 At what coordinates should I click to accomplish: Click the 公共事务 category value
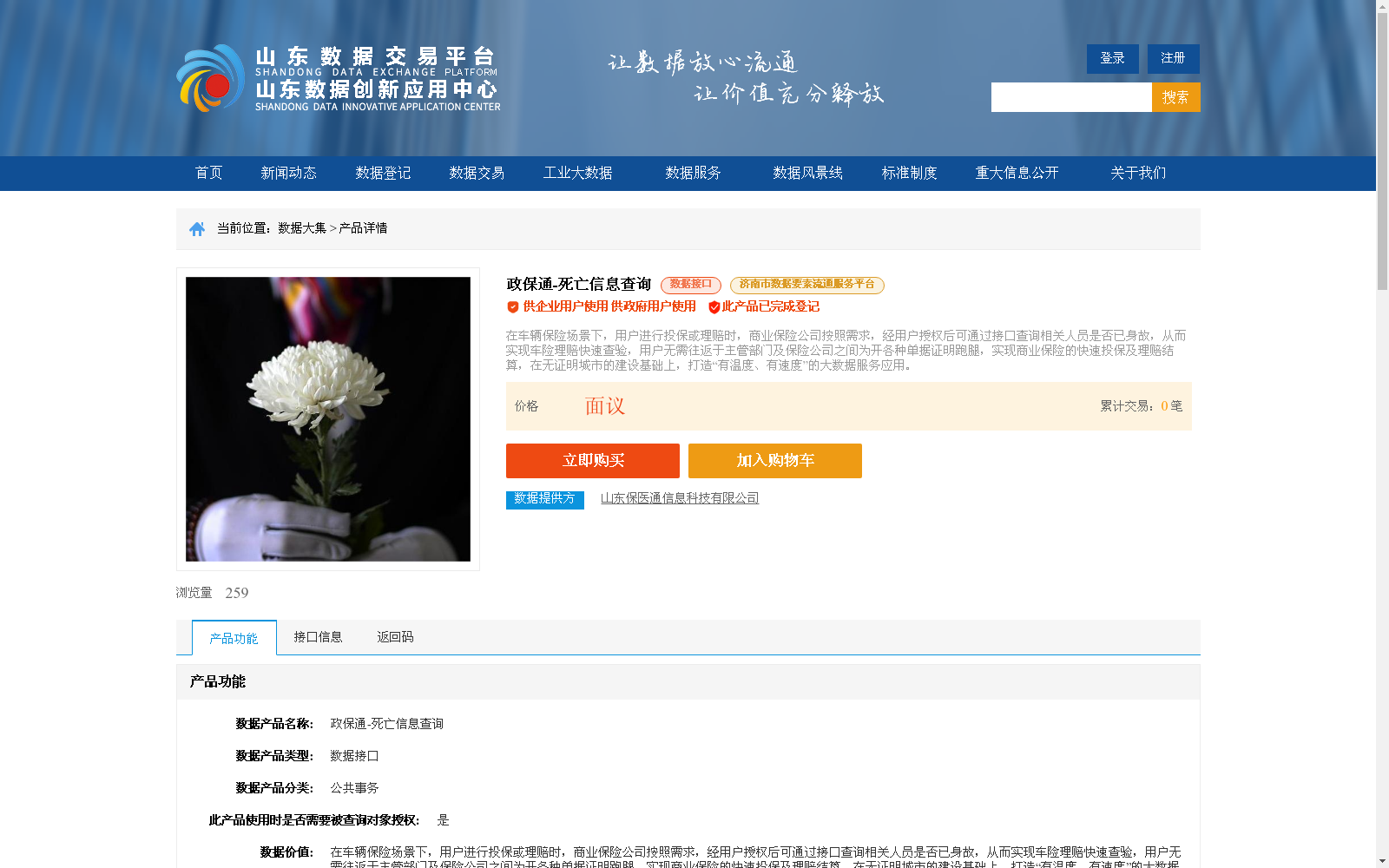354,788
